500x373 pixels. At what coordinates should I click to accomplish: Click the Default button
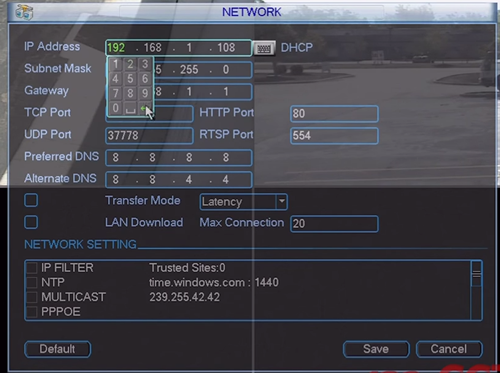57,349
